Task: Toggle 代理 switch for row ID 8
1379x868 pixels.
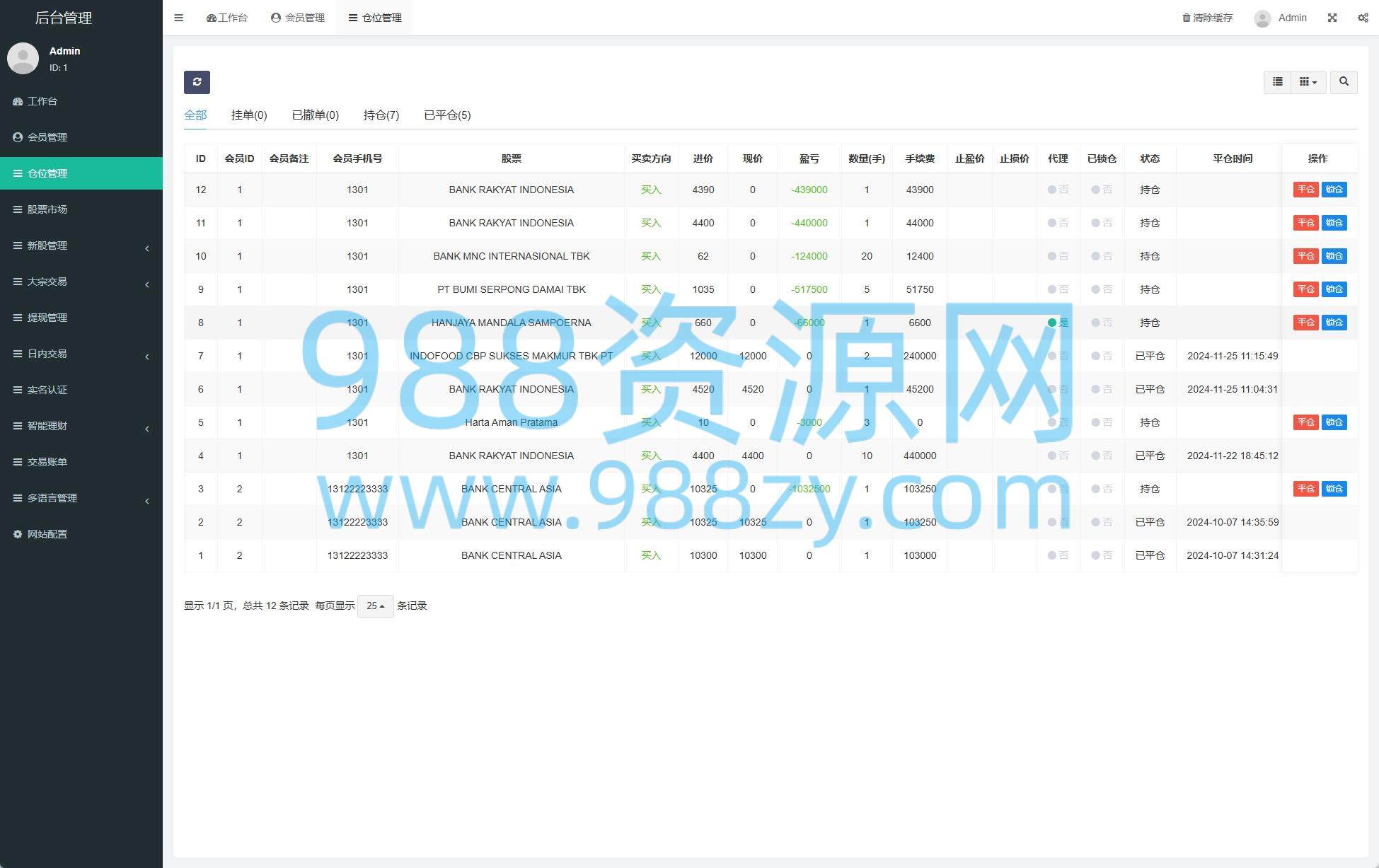Action: click(x=1058, y=323)
